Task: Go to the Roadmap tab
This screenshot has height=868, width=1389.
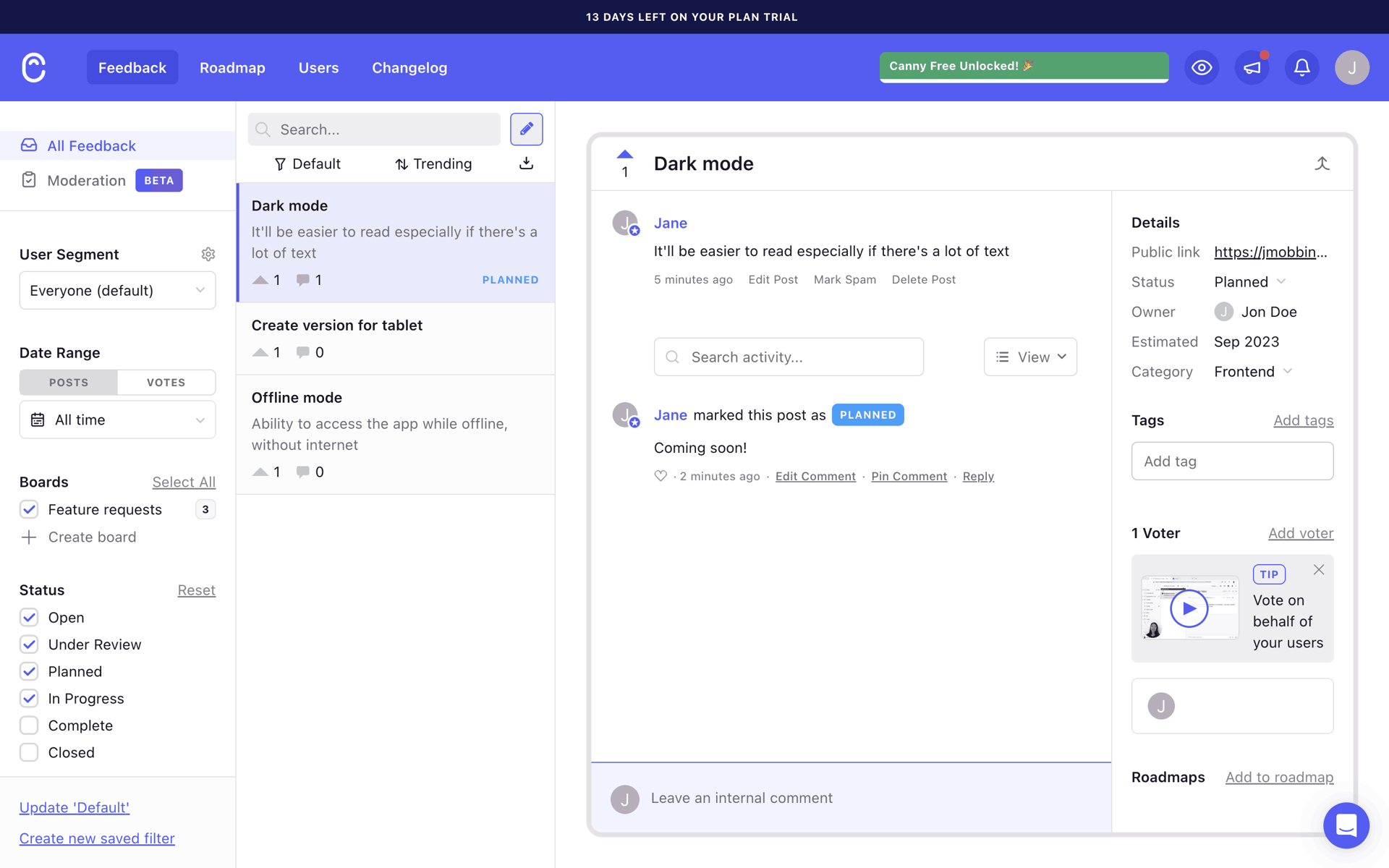Action: click(x=232, y=67)
